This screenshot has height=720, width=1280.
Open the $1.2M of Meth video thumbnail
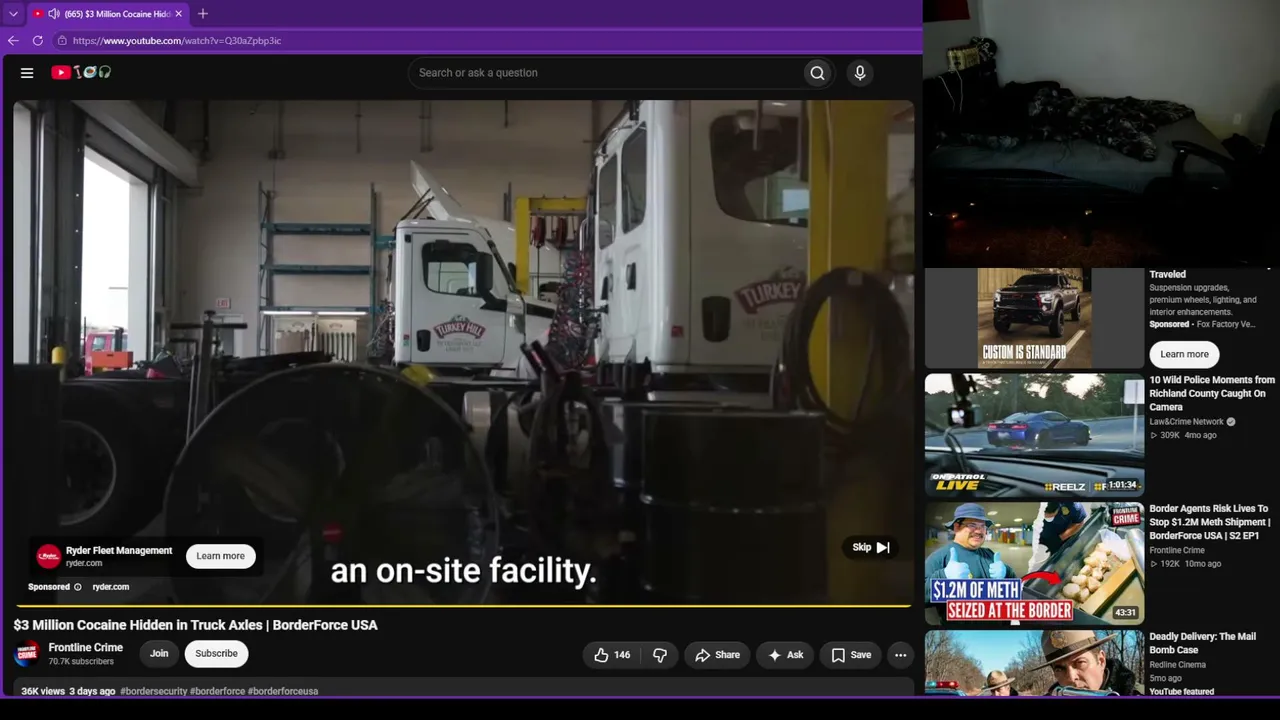pyautogui.click(x=1034, y=563)
